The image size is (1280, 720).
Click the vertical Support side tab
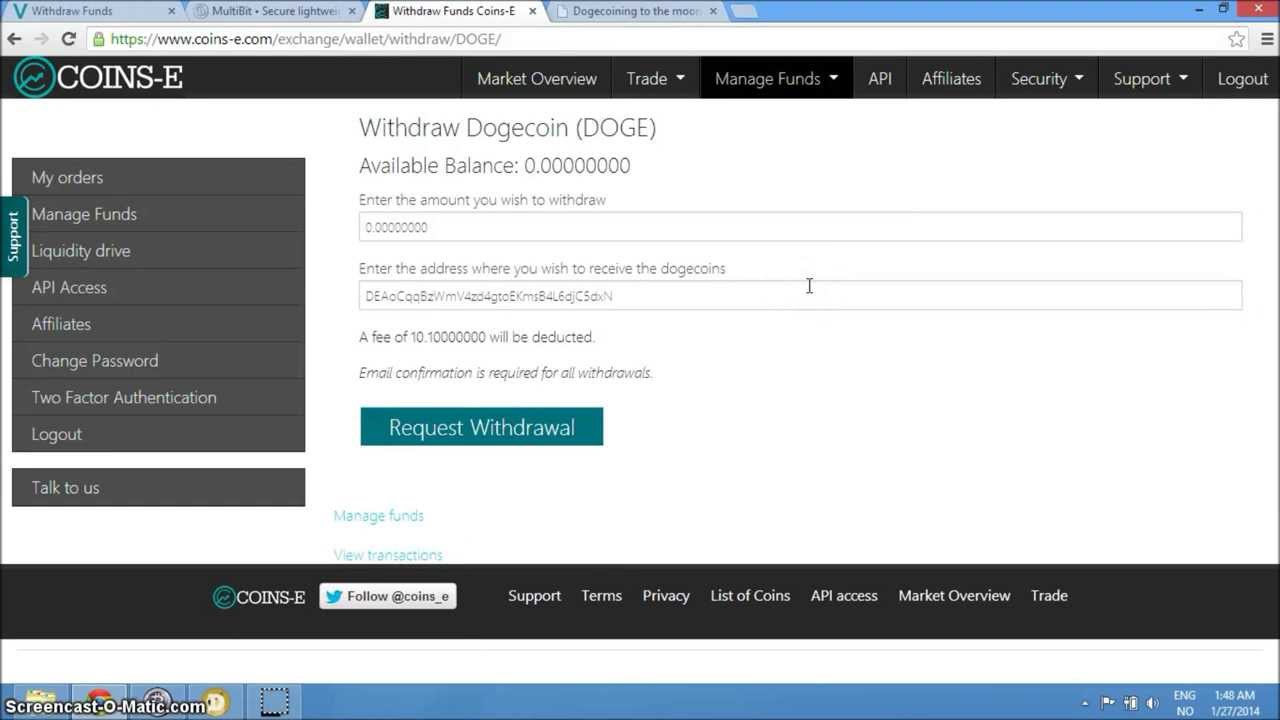coord(13,237)
